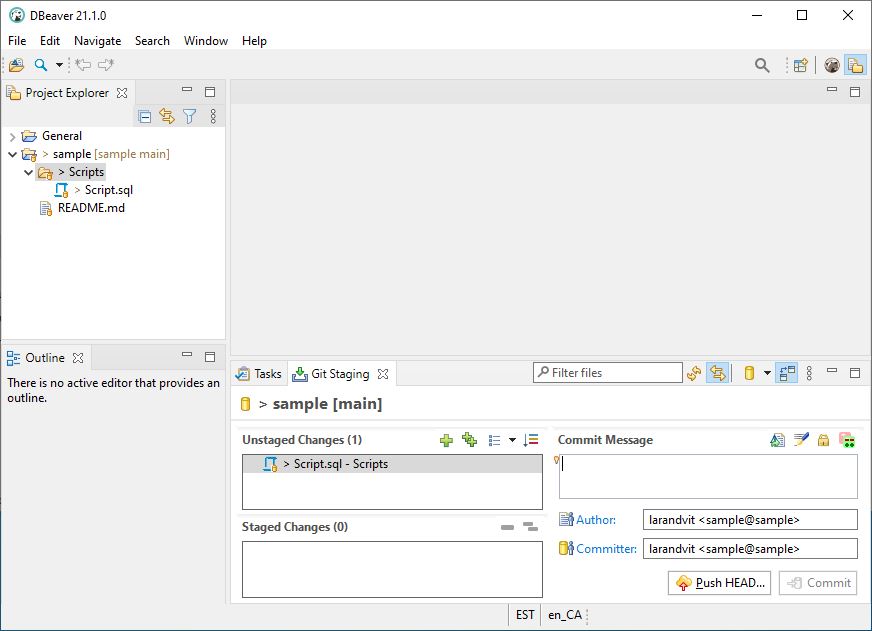Click the Commit button
This screenshot has height=631, width=872.
pos(818,583)
